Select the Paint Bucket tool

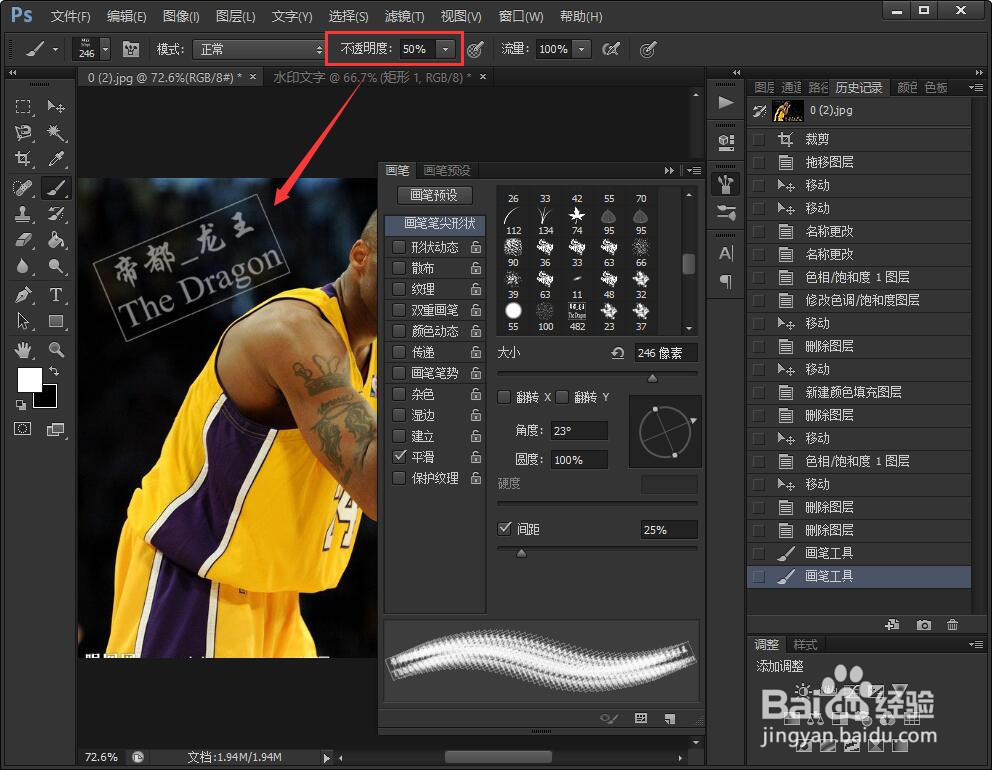point(56,240)
